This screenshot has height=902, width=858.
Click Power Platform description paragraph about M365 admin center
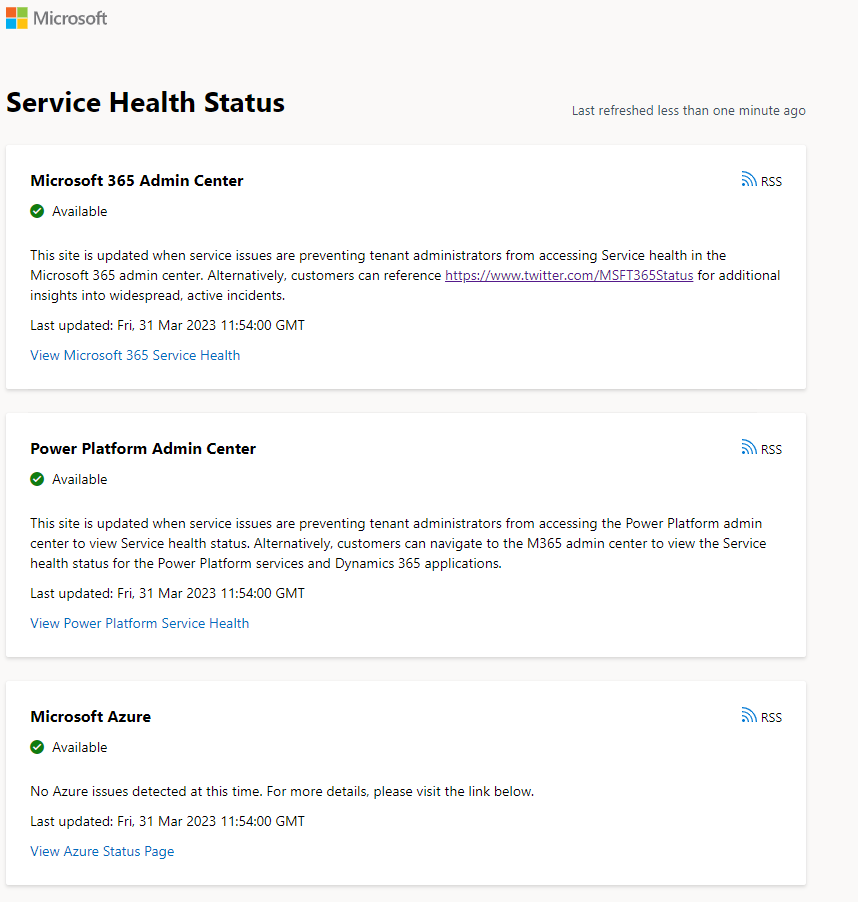(398, 544)
